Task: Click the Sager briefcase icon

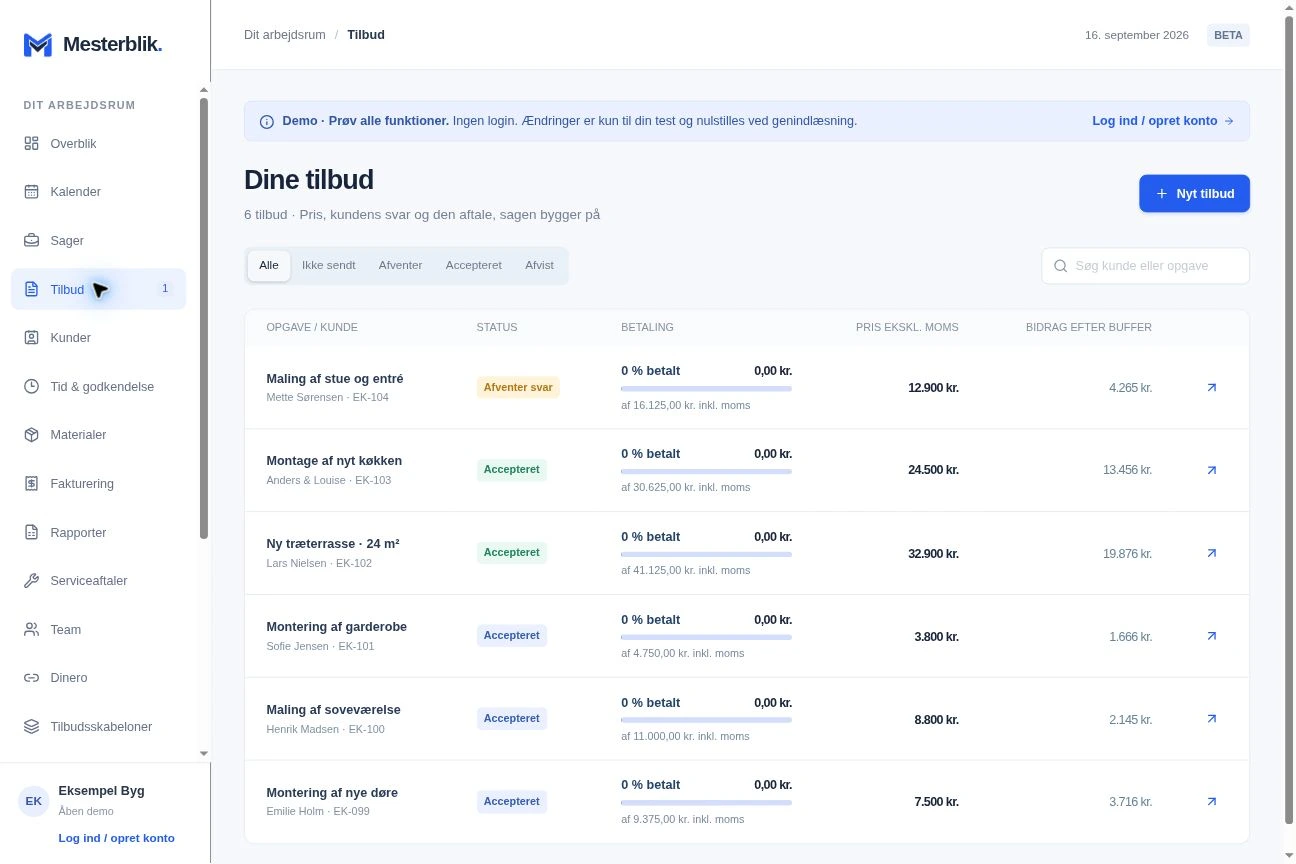Action: pos(31,240)
